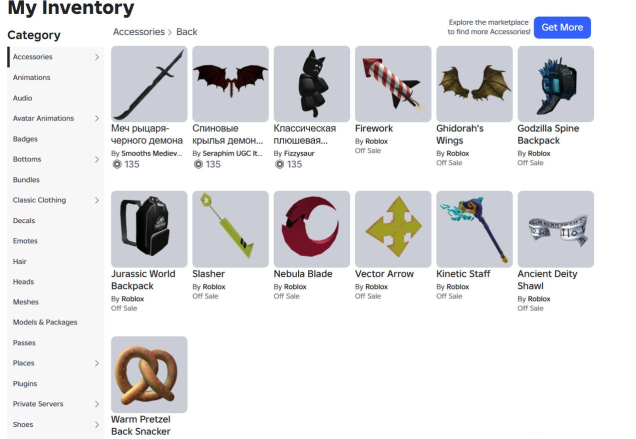The width and height of the screenshot is (636, 439).
Task: Open the Warm Pretzel Back Snacker image
Action: coord(149,374)
